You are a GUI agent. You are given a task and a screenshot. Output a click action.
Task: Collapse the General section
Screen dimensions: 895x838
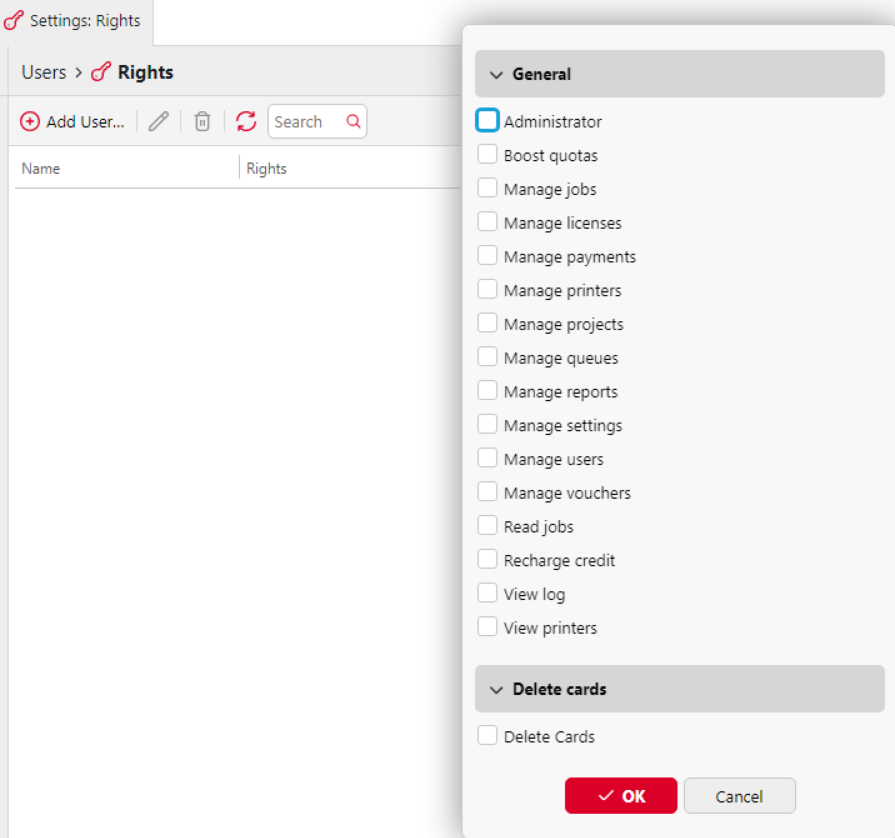[496, 75]
